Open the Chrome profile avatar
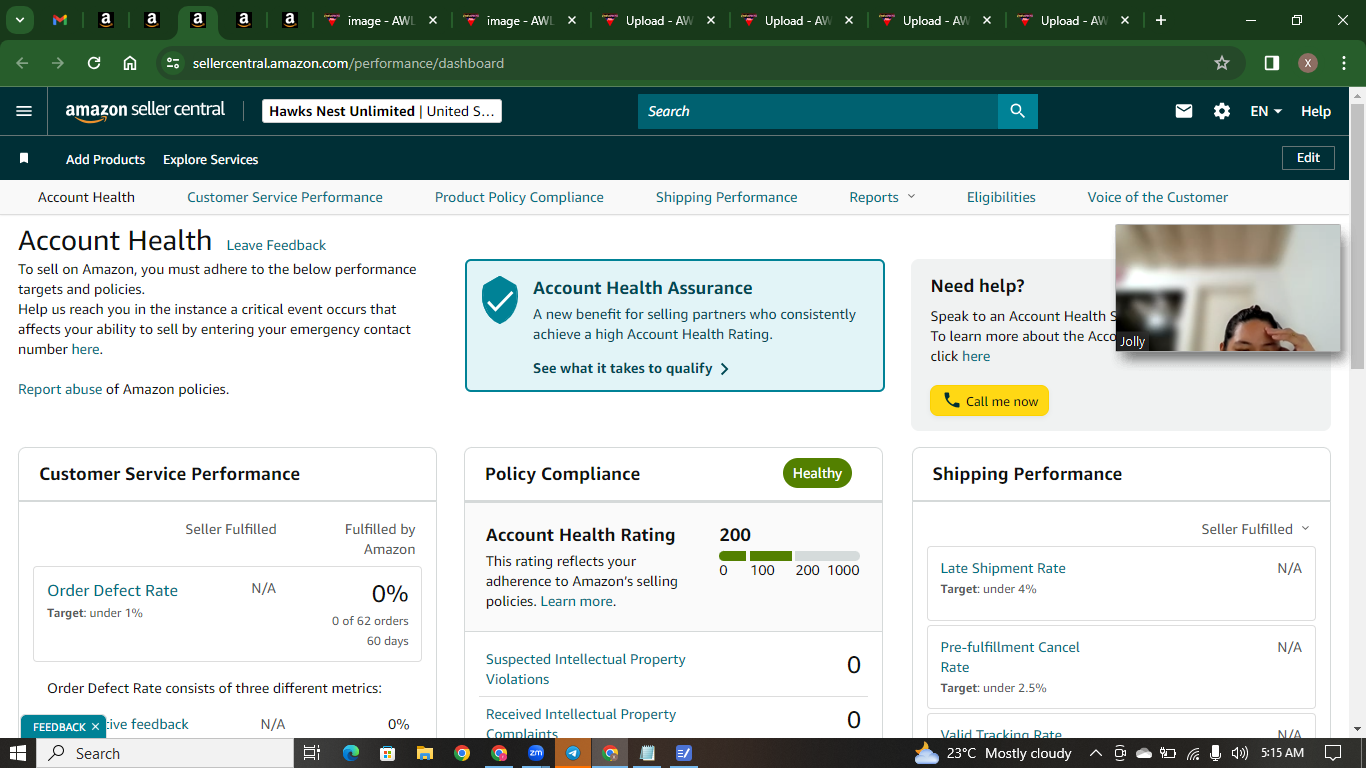 click(1308, 63)
